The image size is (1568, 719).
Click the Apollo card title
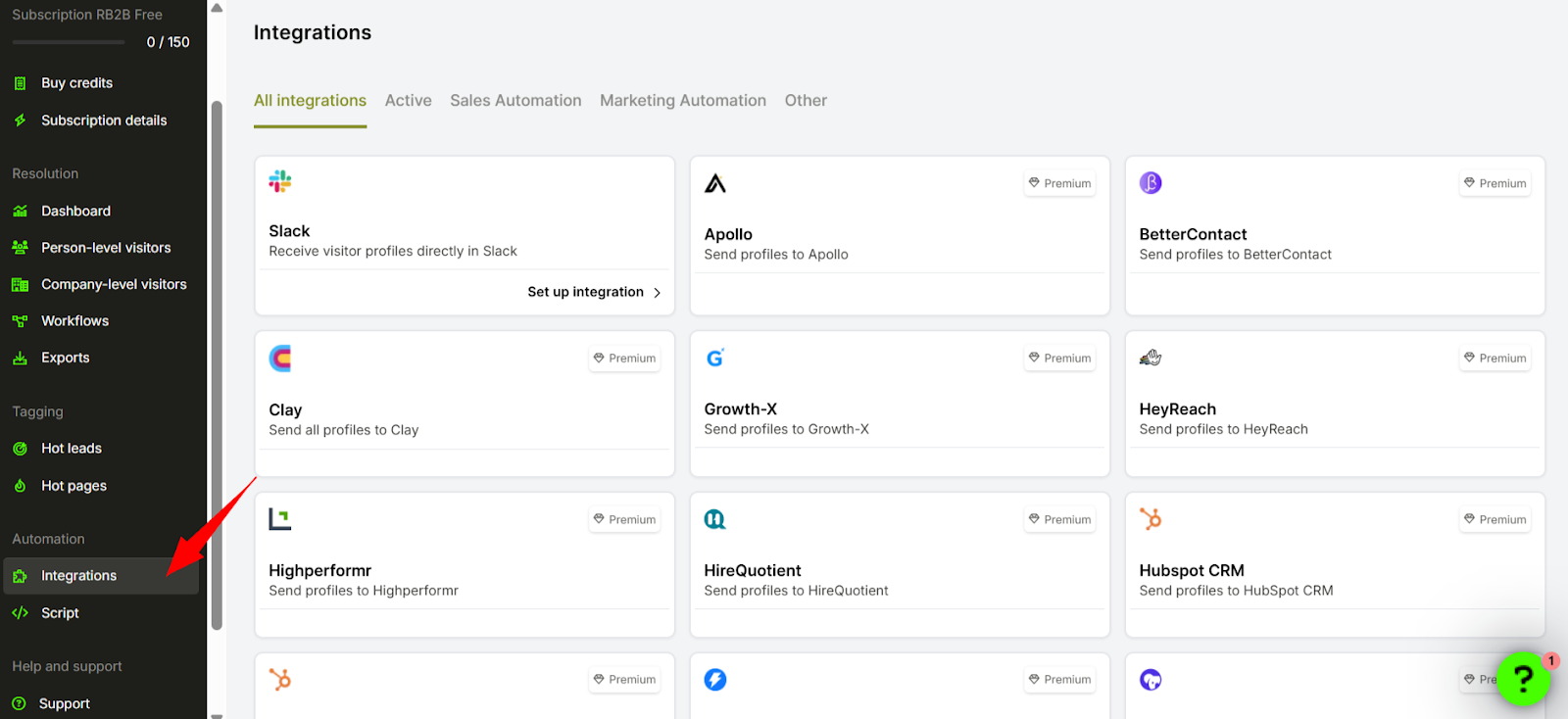pos(728,234)
